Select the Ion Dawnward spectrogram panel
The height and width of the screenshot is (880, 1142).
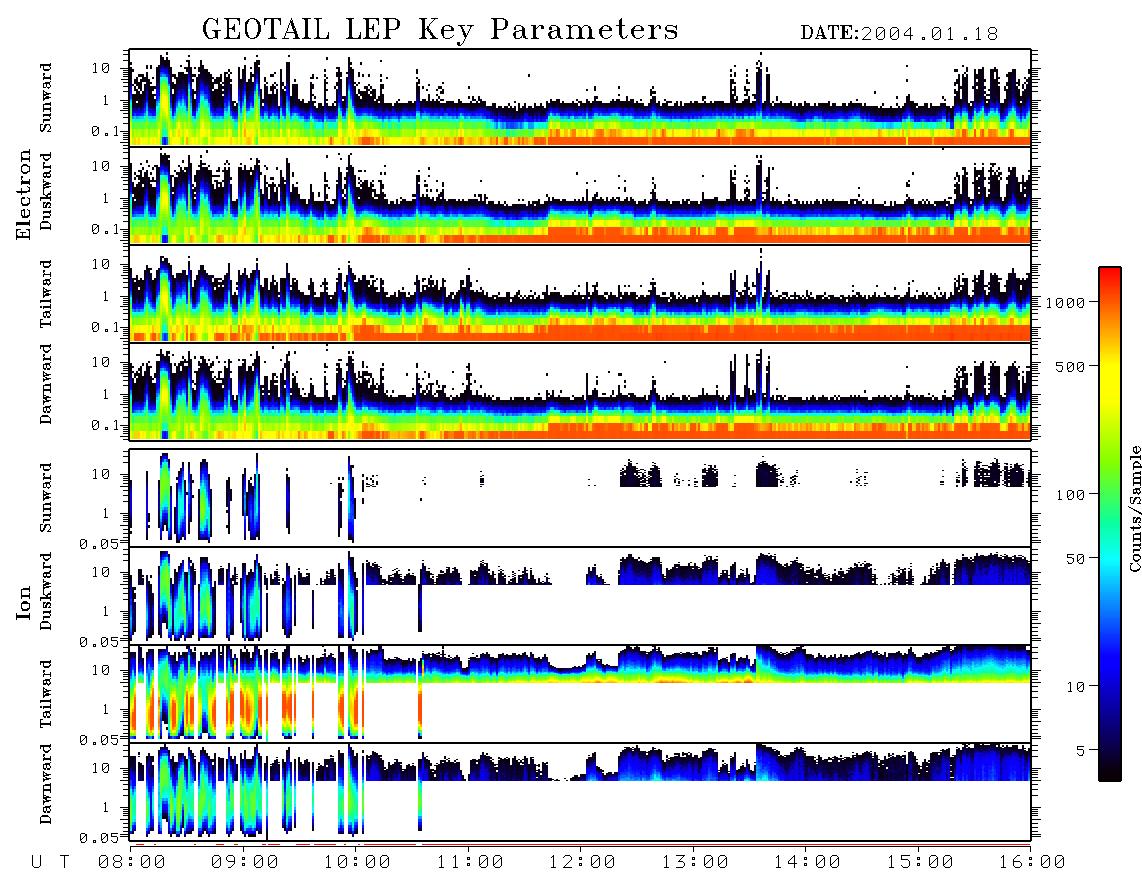580,792
